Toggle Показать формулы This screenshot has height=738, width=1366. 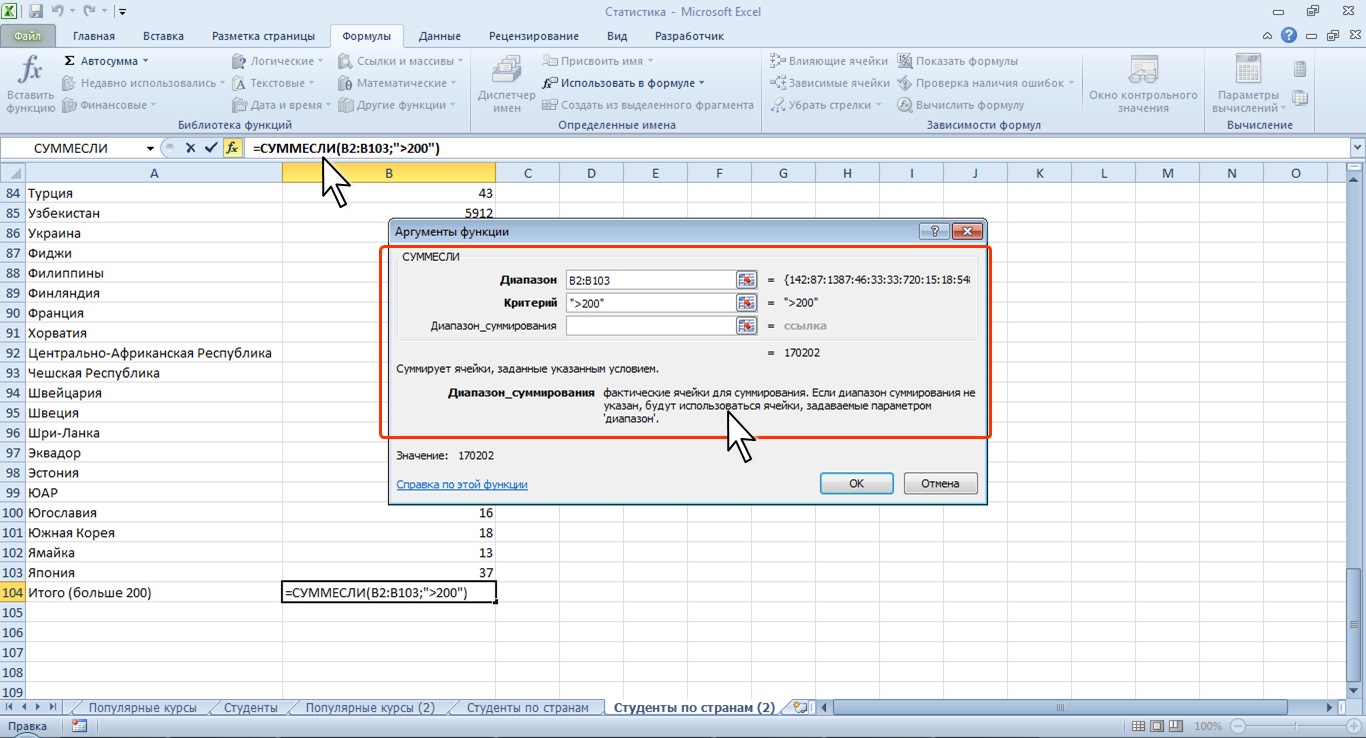(957, 61)
